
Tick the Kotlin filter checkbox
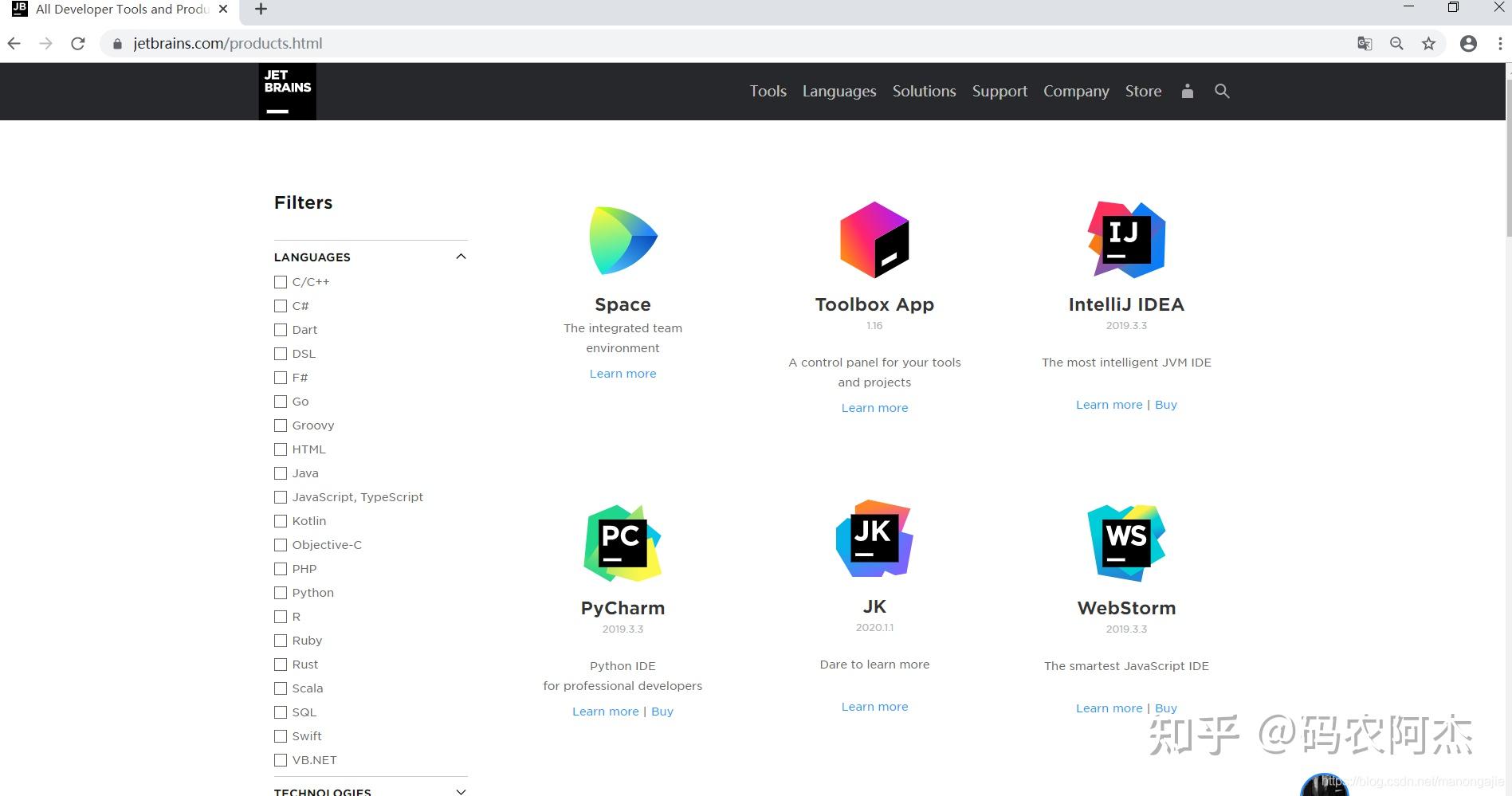click(281, 521)
